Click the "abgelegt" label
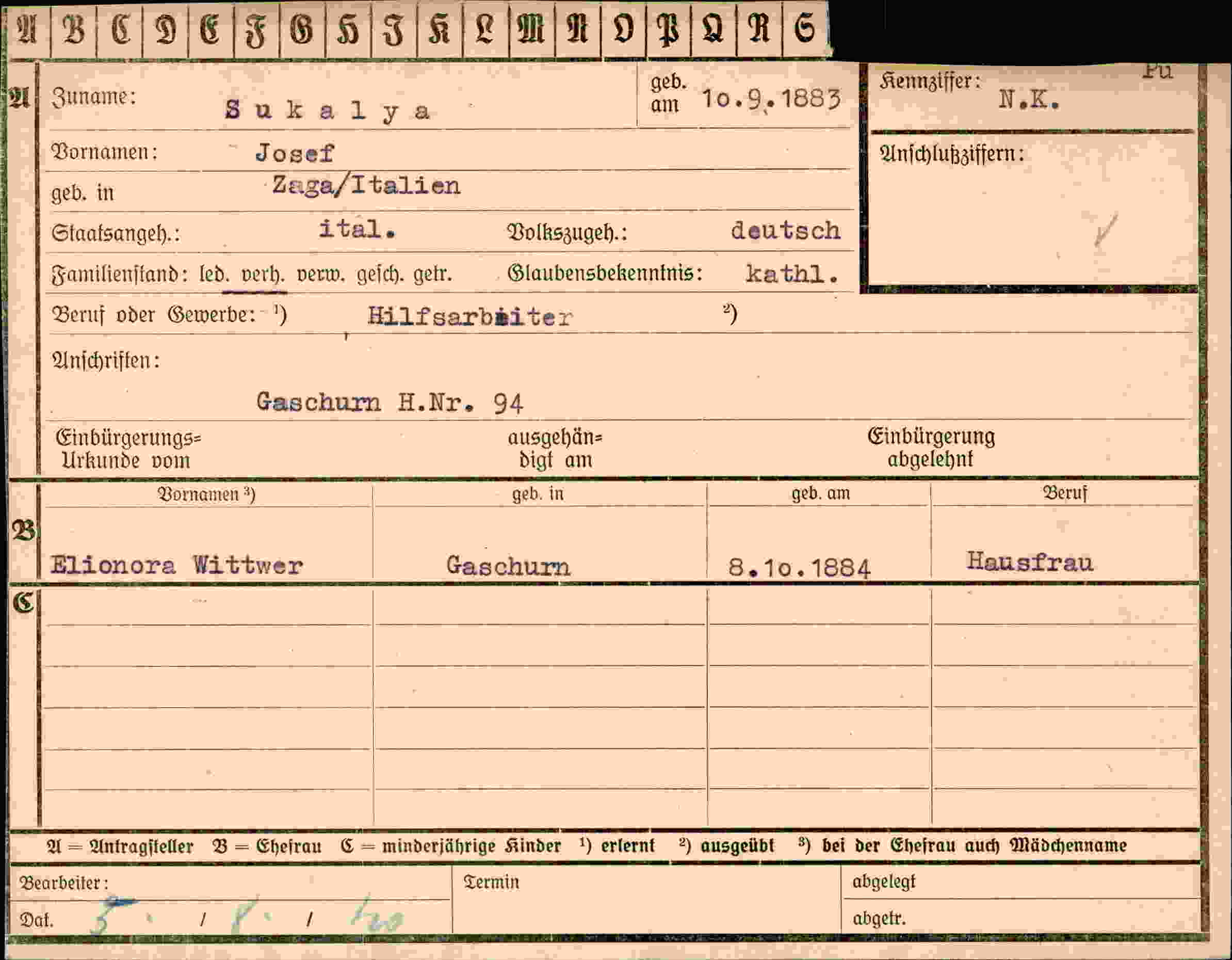The height and width of the screenshot is (960, 1232). [883, 882]
